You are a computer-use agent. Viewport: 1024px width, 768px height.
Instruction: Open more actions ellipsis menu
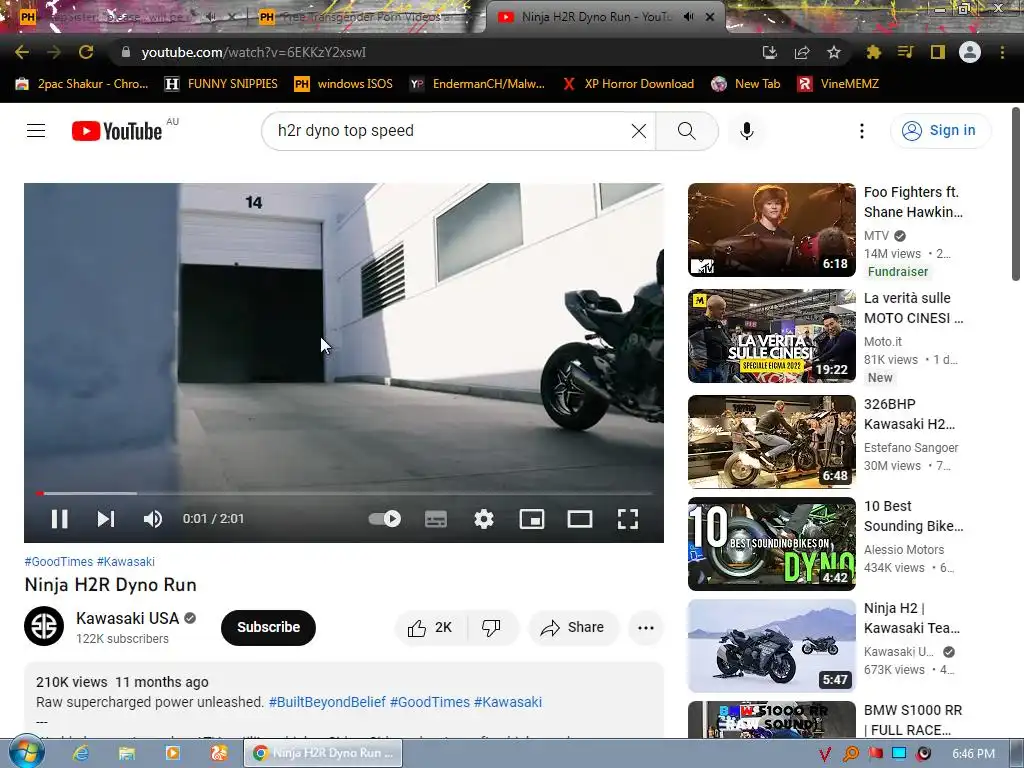coord(646,628)
